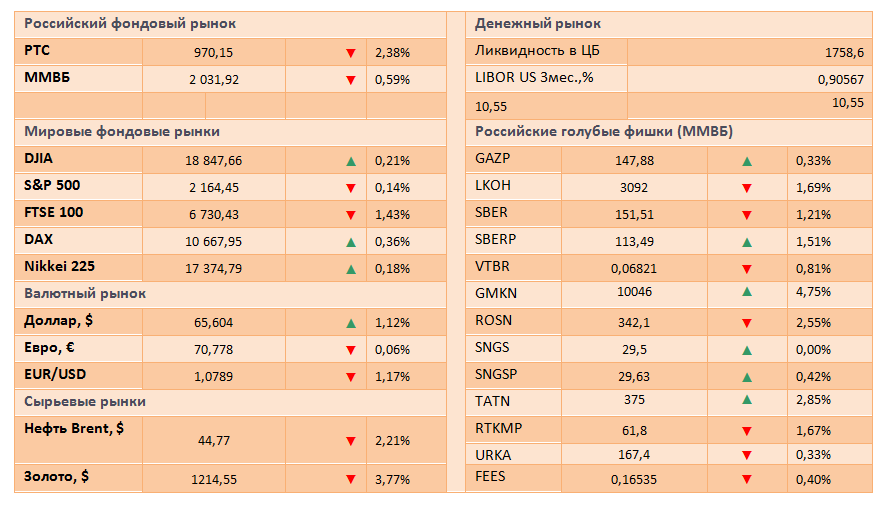
Task: Click the ММВБ index value 2 031,92
Action: [x=214, y=80]
